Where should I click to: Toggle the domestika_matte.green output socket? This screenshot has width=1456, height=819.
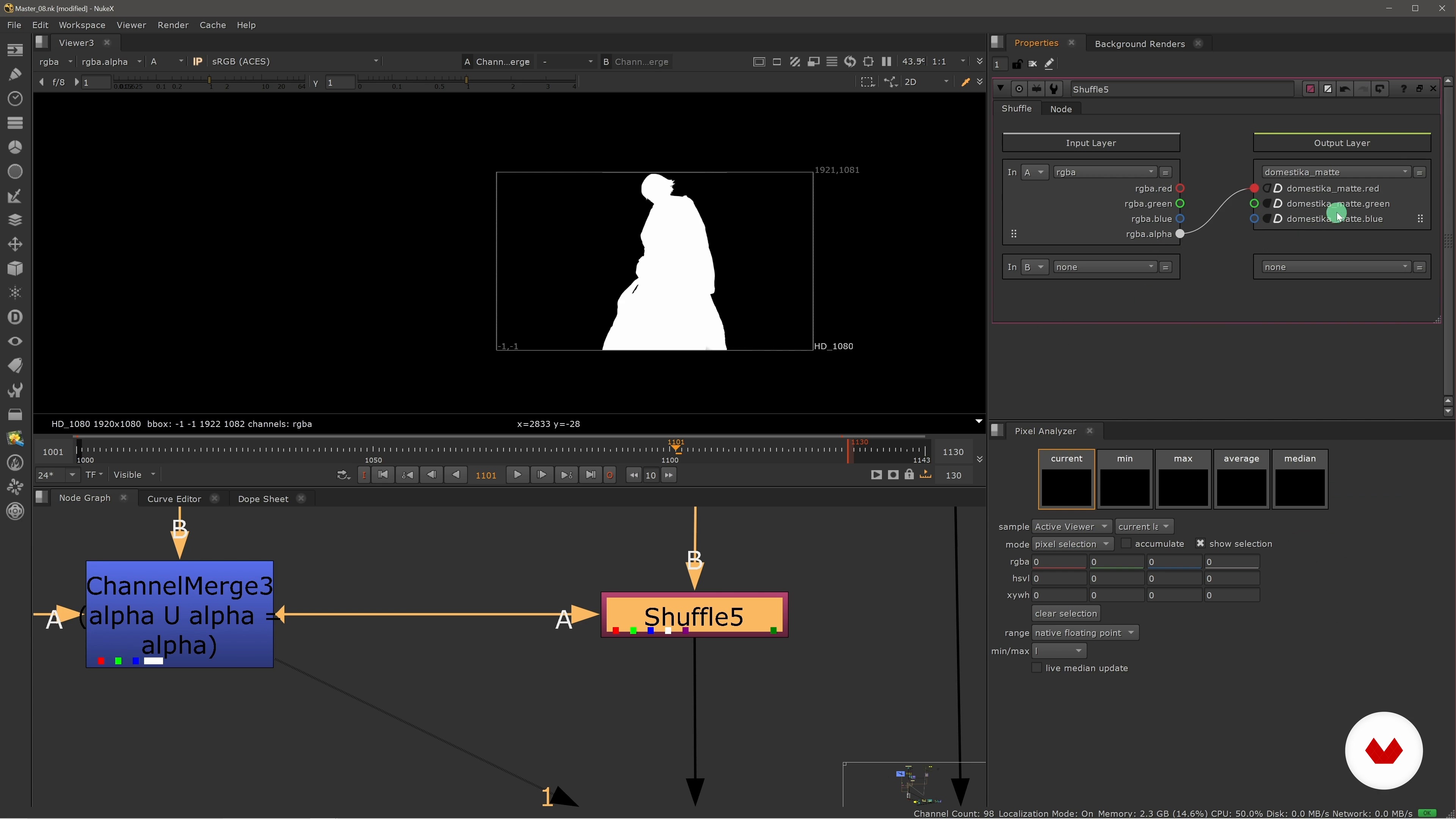(x=1254, y=204)
